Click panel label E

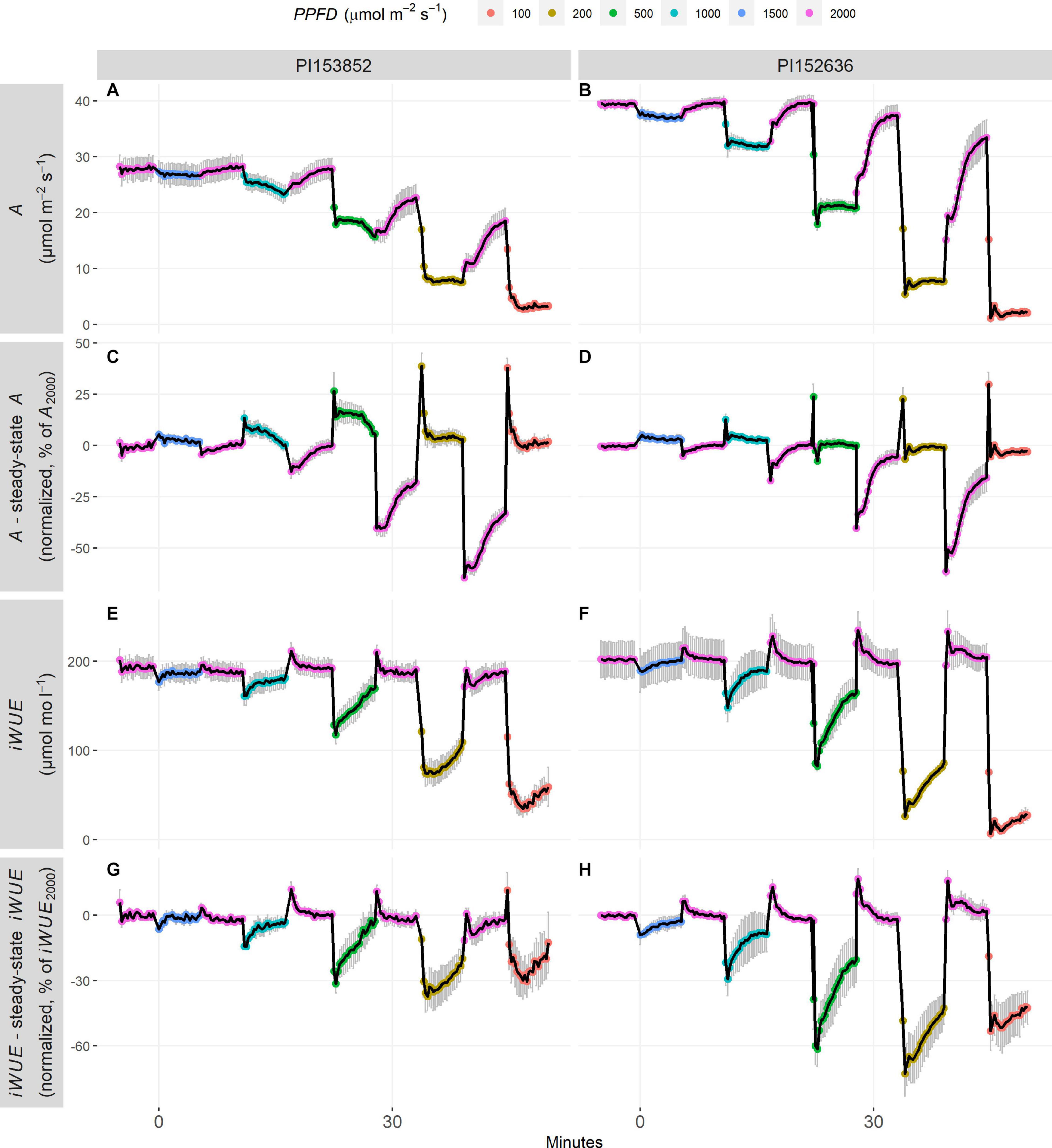pyautogui.click(x=112, y=613)
